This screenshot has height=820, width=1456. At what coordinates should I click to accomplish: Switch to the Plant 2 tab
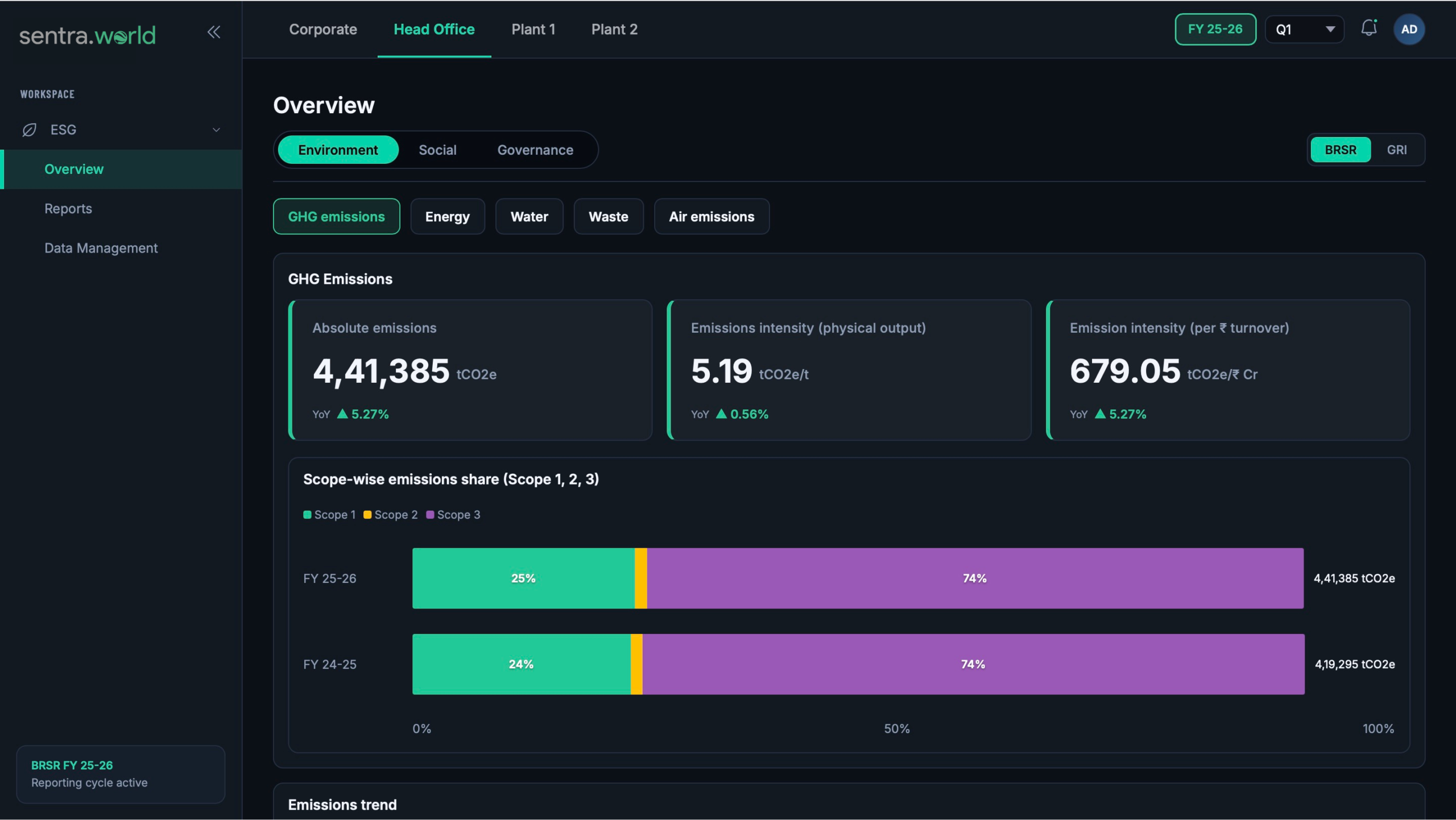point(614,29)
